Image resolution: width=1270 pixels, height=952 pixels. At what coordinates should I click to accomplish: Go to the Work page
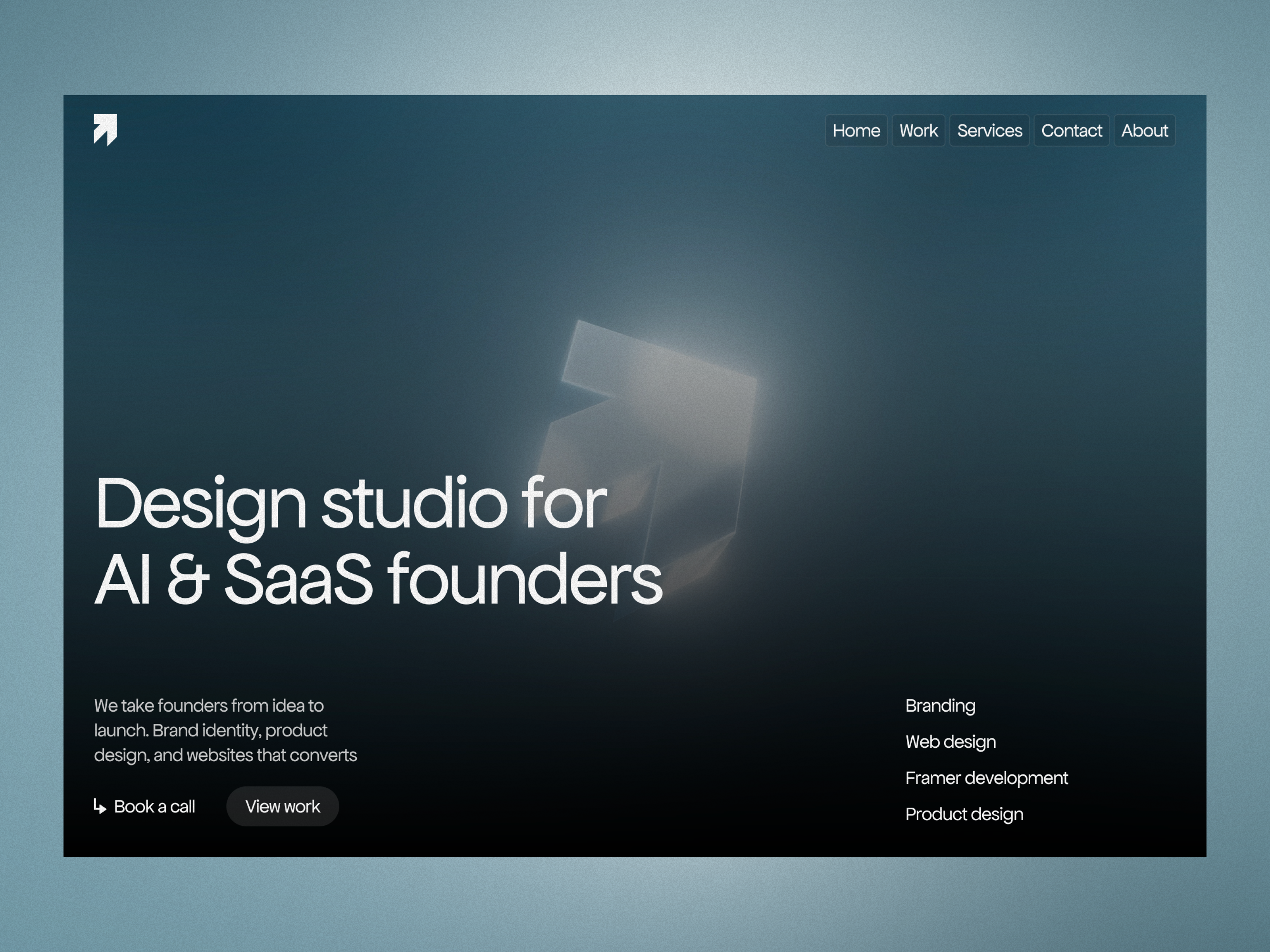tap(918, 130)
